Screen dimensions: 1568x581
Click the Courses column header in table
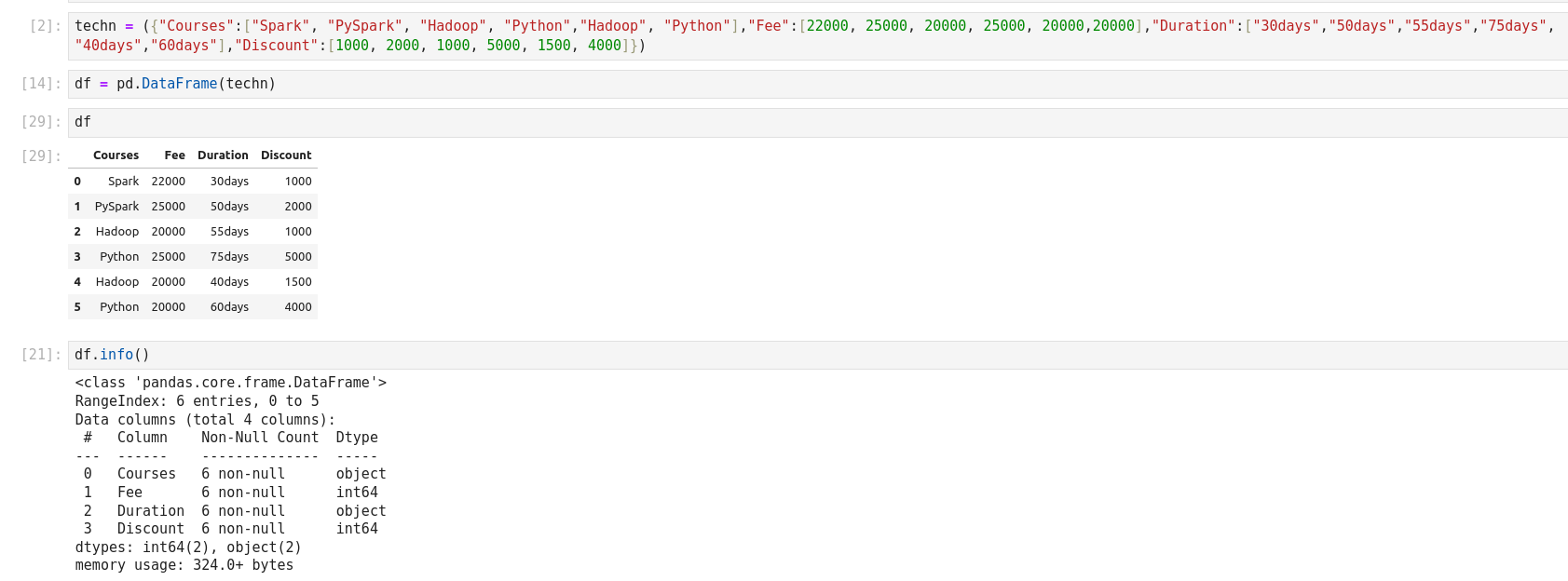point(116,155)
